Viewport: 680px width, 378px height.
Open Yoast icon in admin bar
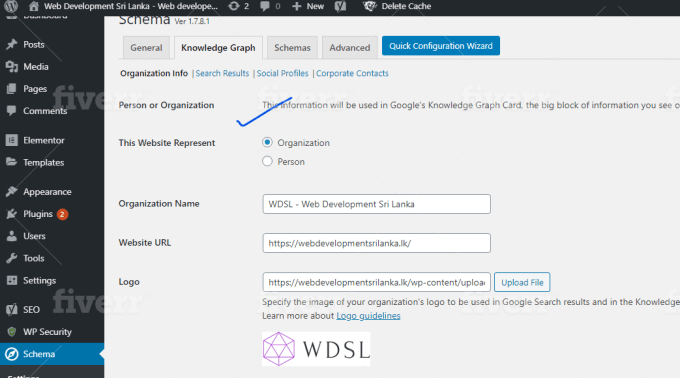click(x=340, y=6)
